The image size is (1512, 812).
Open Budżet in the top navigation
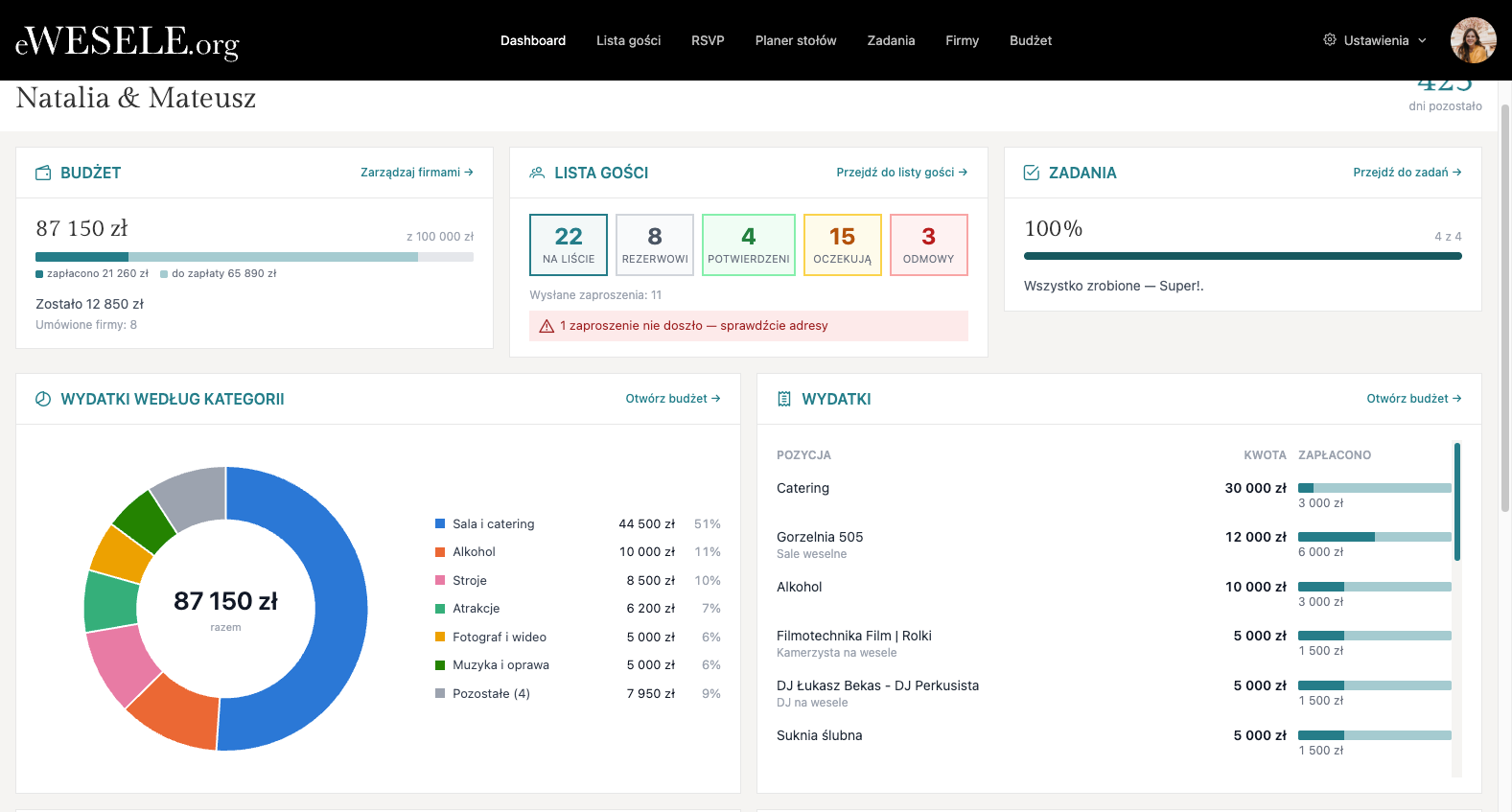pyautogui.click(x=1031, y=40)
